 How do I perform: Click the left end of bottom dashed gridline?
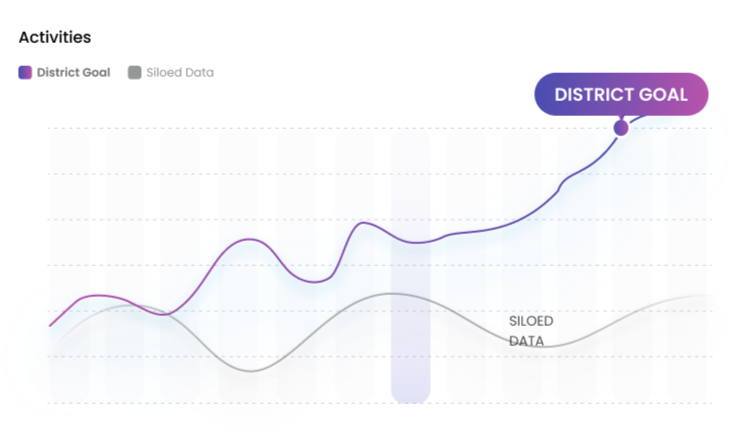(50, 403)
